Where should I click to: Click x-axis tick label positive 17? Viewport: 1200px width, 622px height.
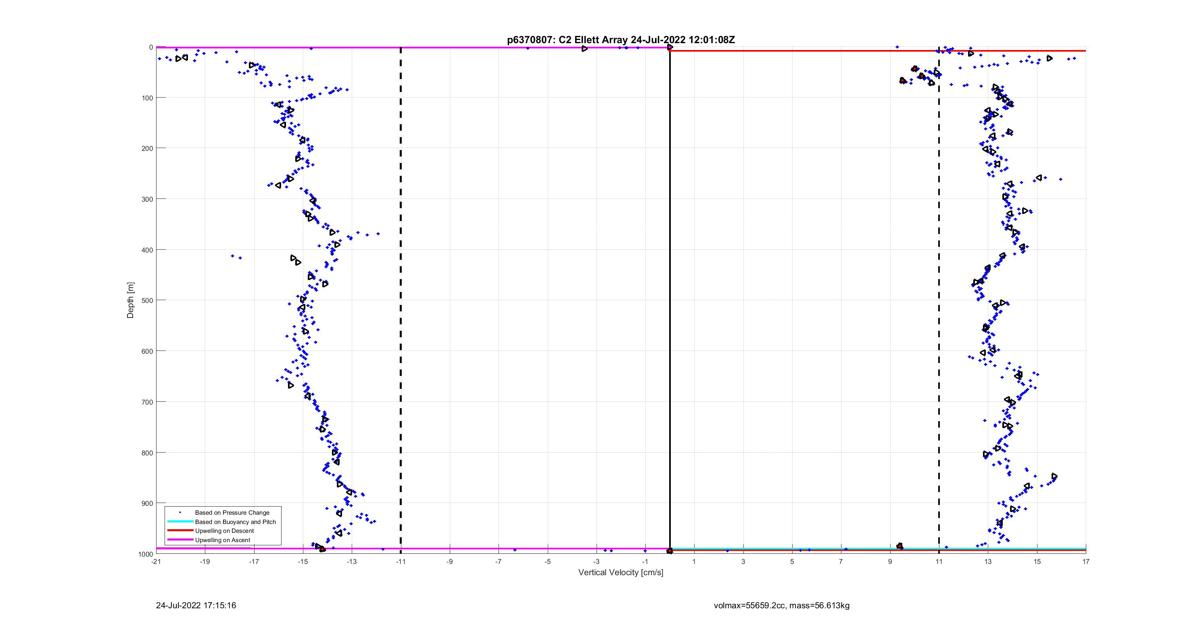(1086, 562)
